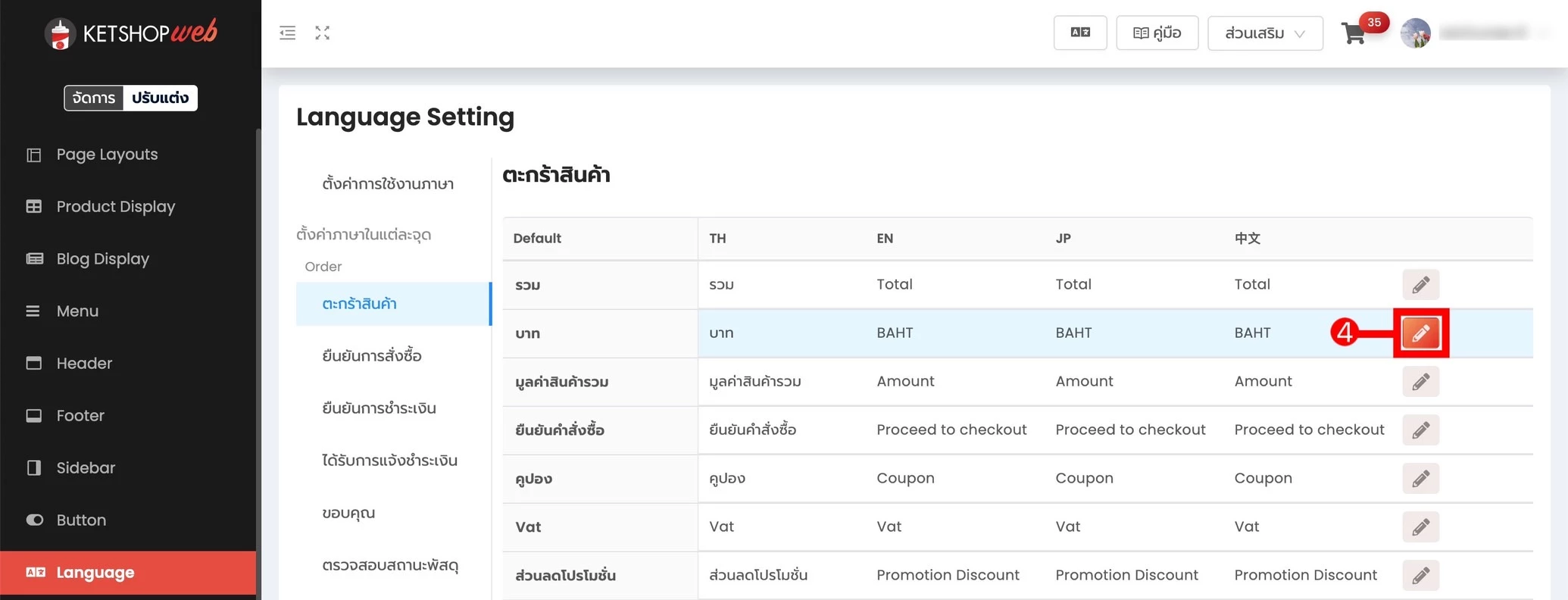Screen dimensions: 1568x600
Task: Collapse the sidebar with the menu fold icon
Action: (287, 33)
